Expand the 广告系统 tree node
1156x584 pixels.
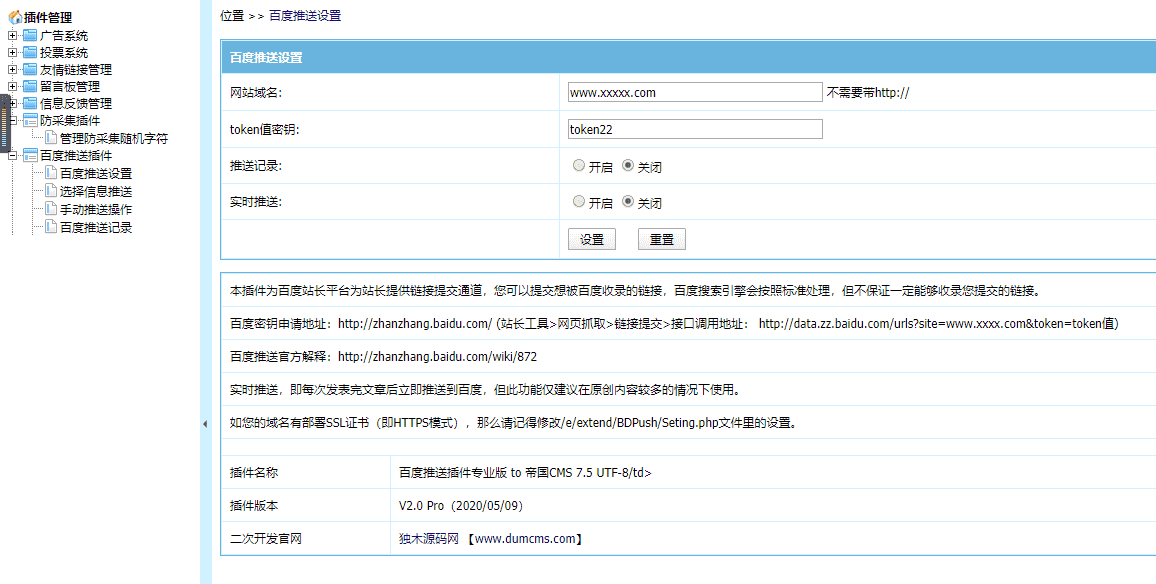[x=12, y=35]
